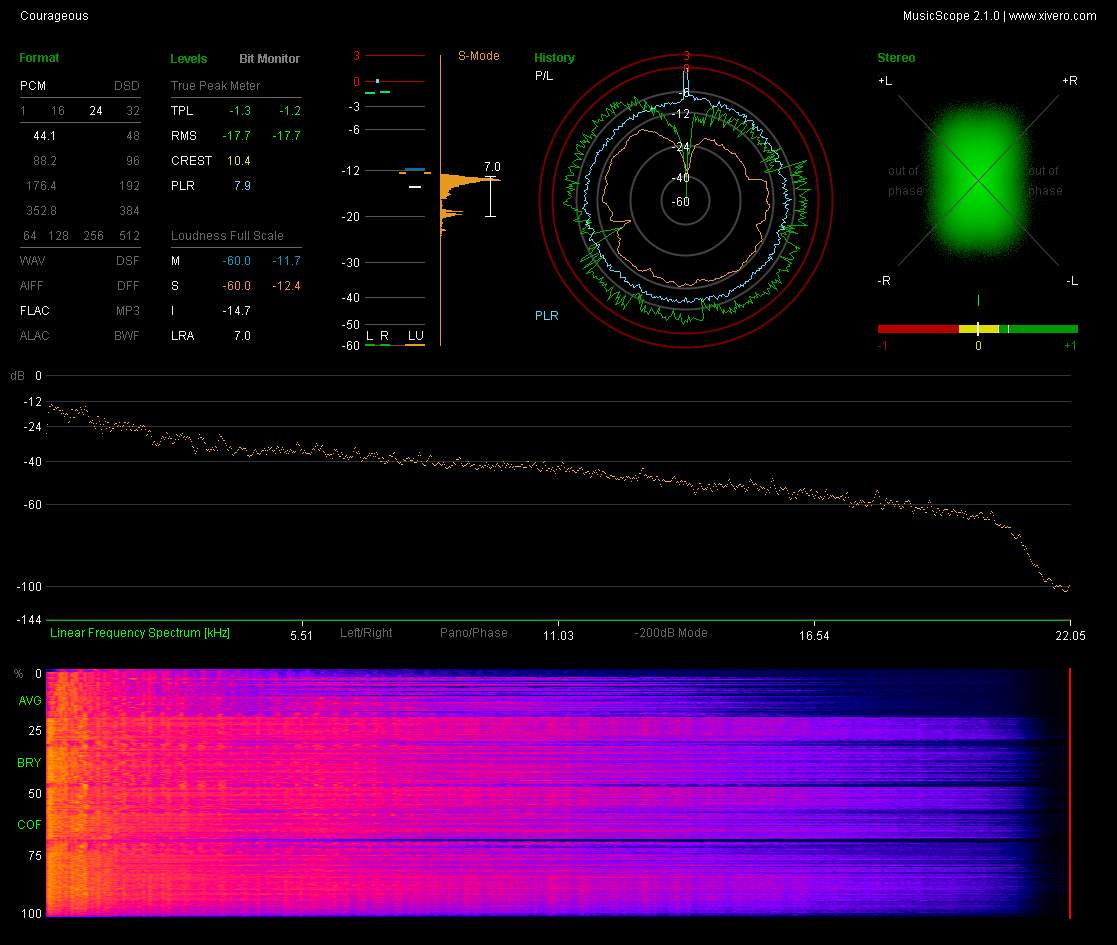Viewport: 1117px width, 945px height.
Task: Click the LU label under loudness meter
Action: tap(415, 335)
